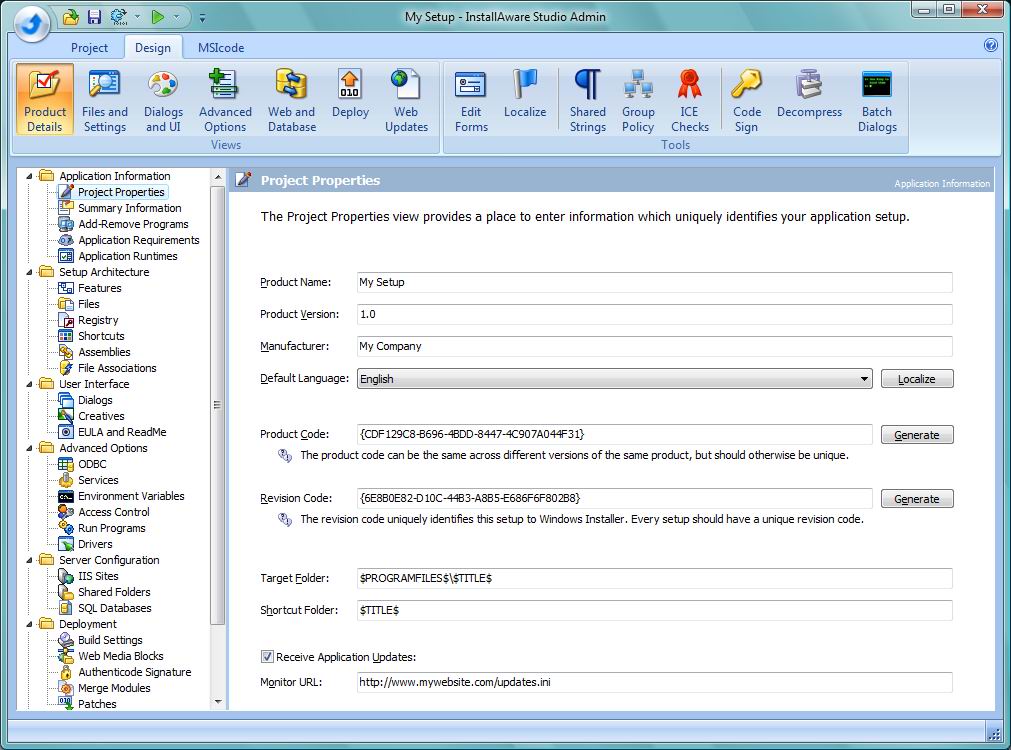1011x750 pixels.
Task: Select Summary Information in the tree
Action: pos(130,208)
